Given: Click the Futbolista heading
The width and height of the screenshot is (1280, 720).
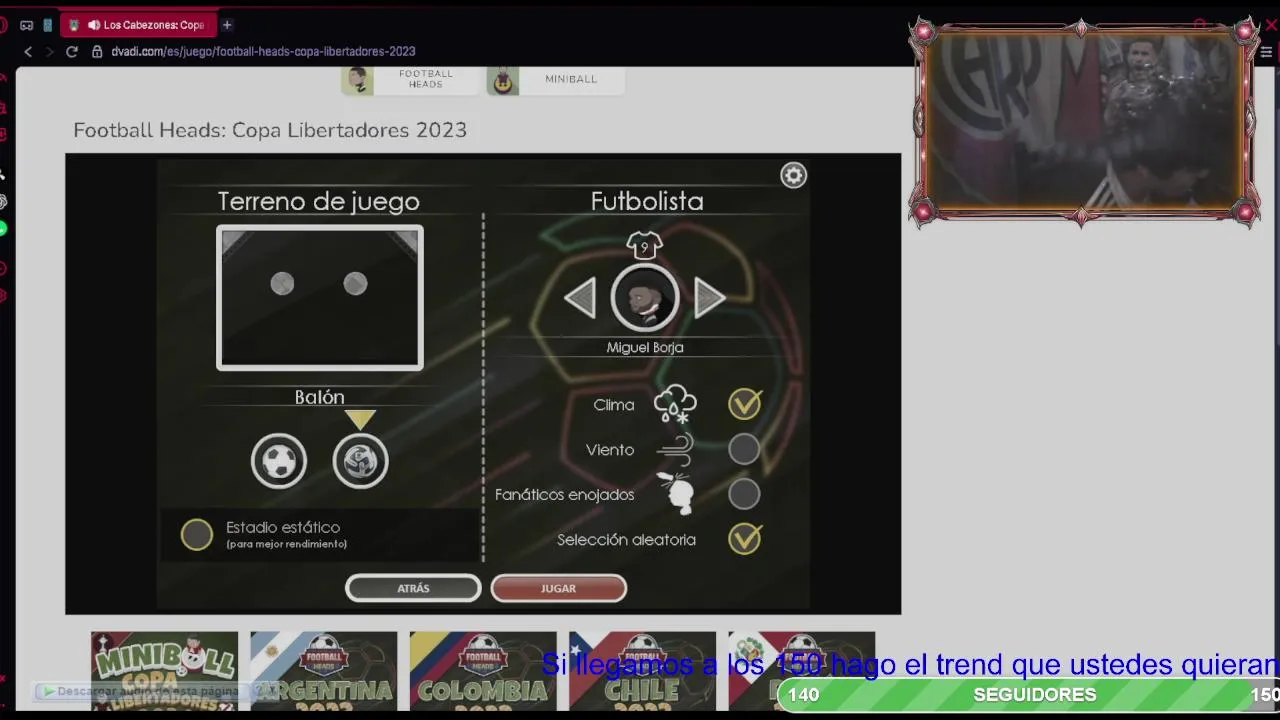Looking at the screenshot, I should (647, 201).
